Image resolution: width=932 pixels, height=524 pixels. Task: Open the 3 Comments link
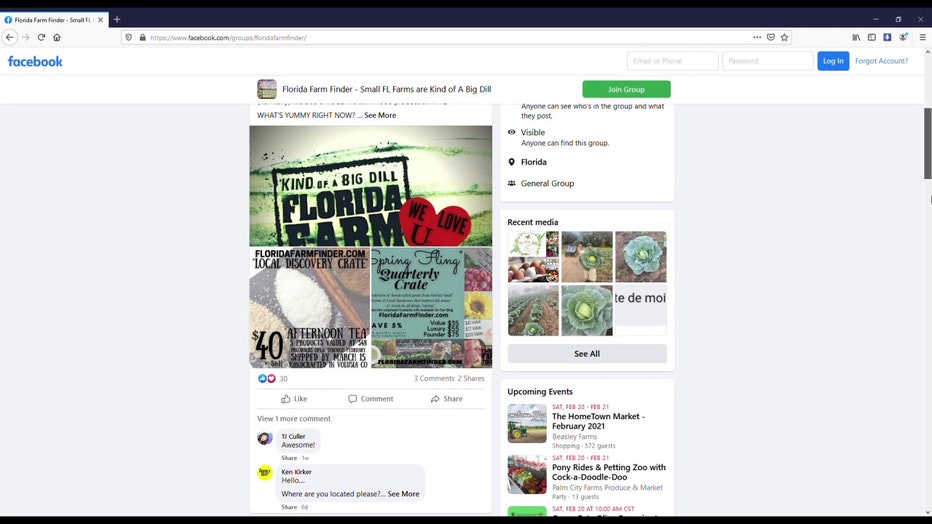[434, 378]
